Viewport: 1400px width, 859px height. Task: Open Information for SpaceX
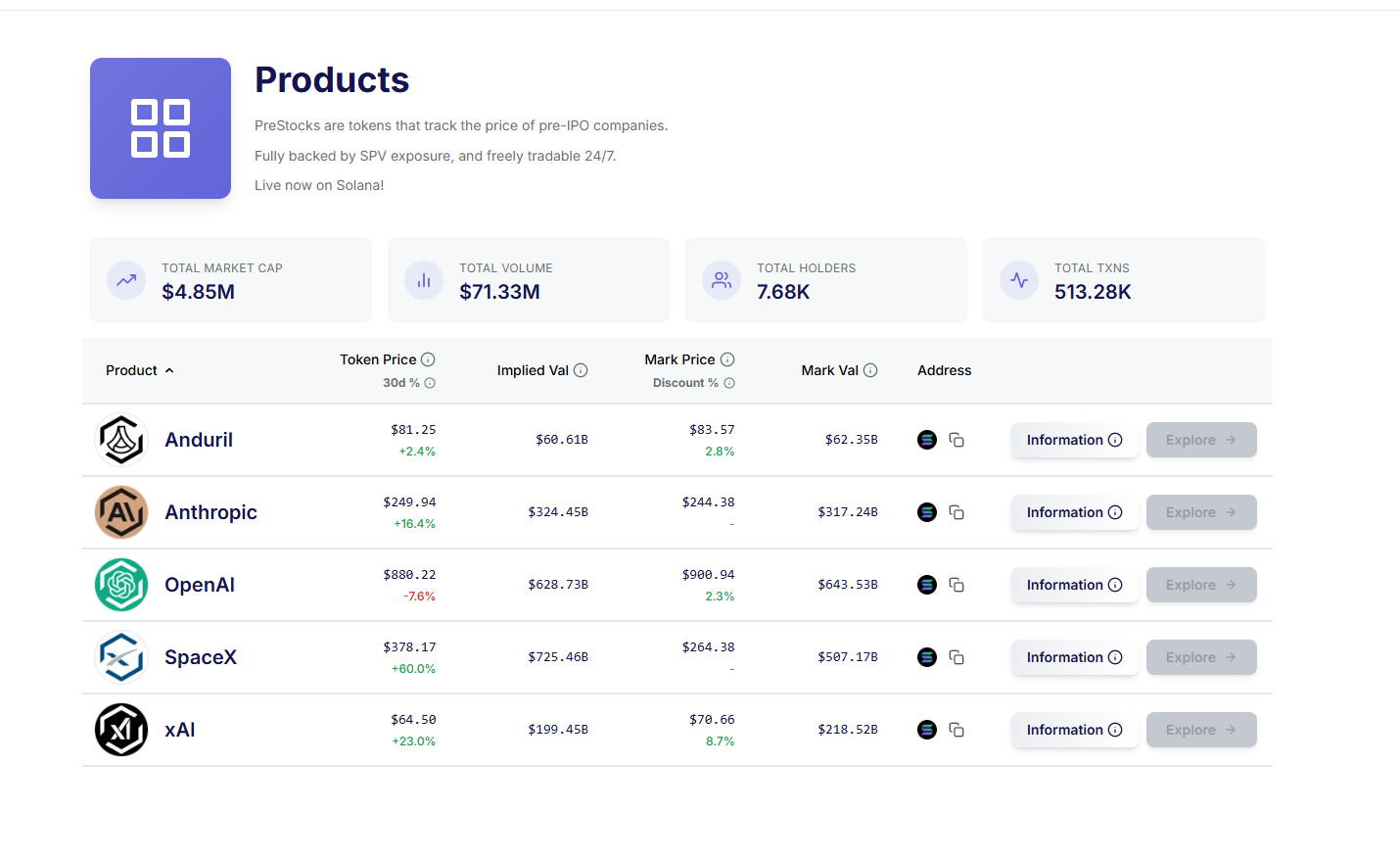coord(1074,657)
